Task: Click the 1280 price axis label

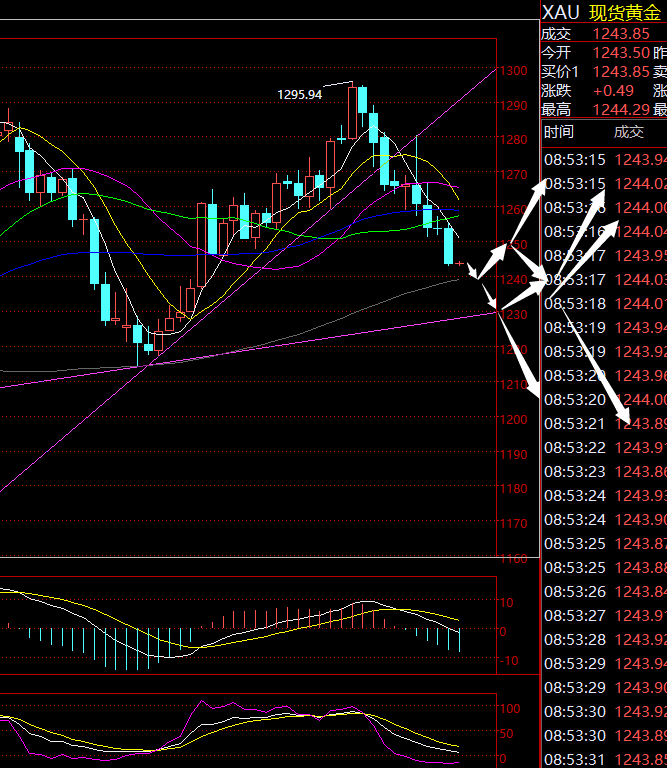Action: click(513, 140)
